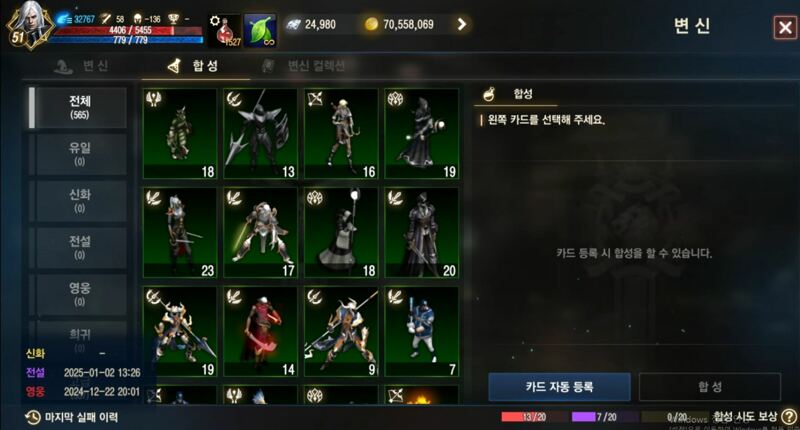Click the potion settings gear icon

(x=215, y=20)
